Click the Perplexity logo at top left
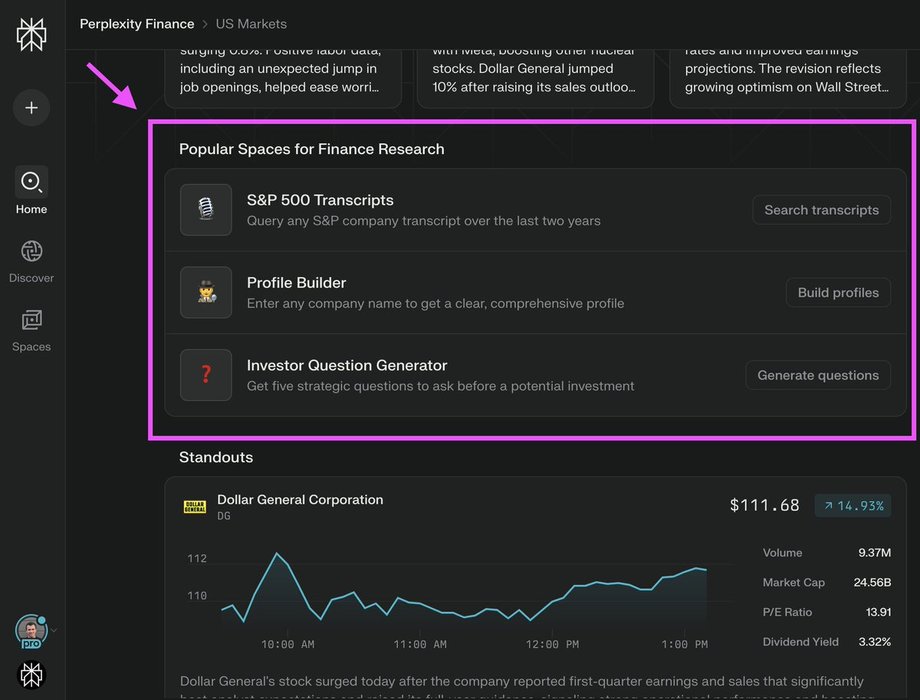This screenshot has height=700, width=920. 31,33
